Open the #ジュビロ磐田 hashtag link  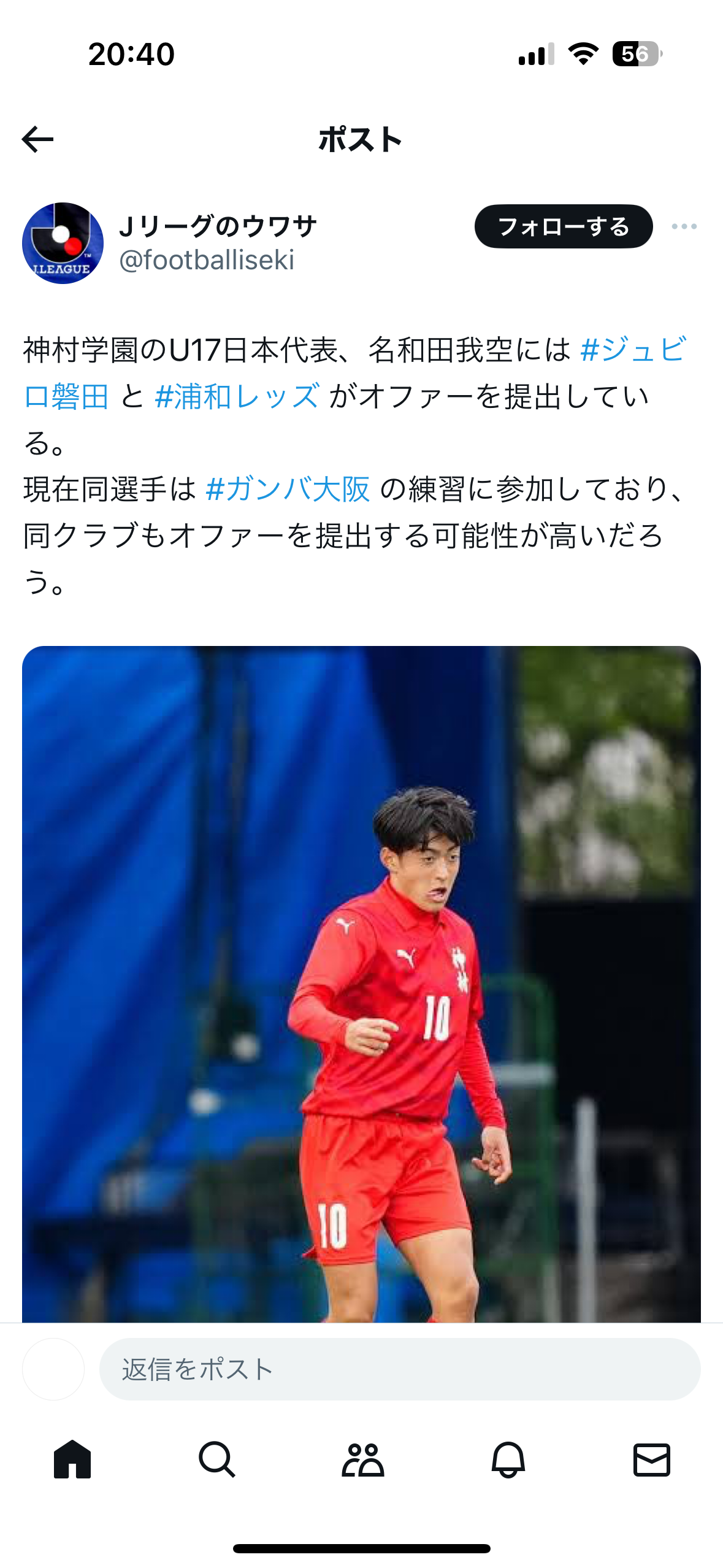click(632, 350)
